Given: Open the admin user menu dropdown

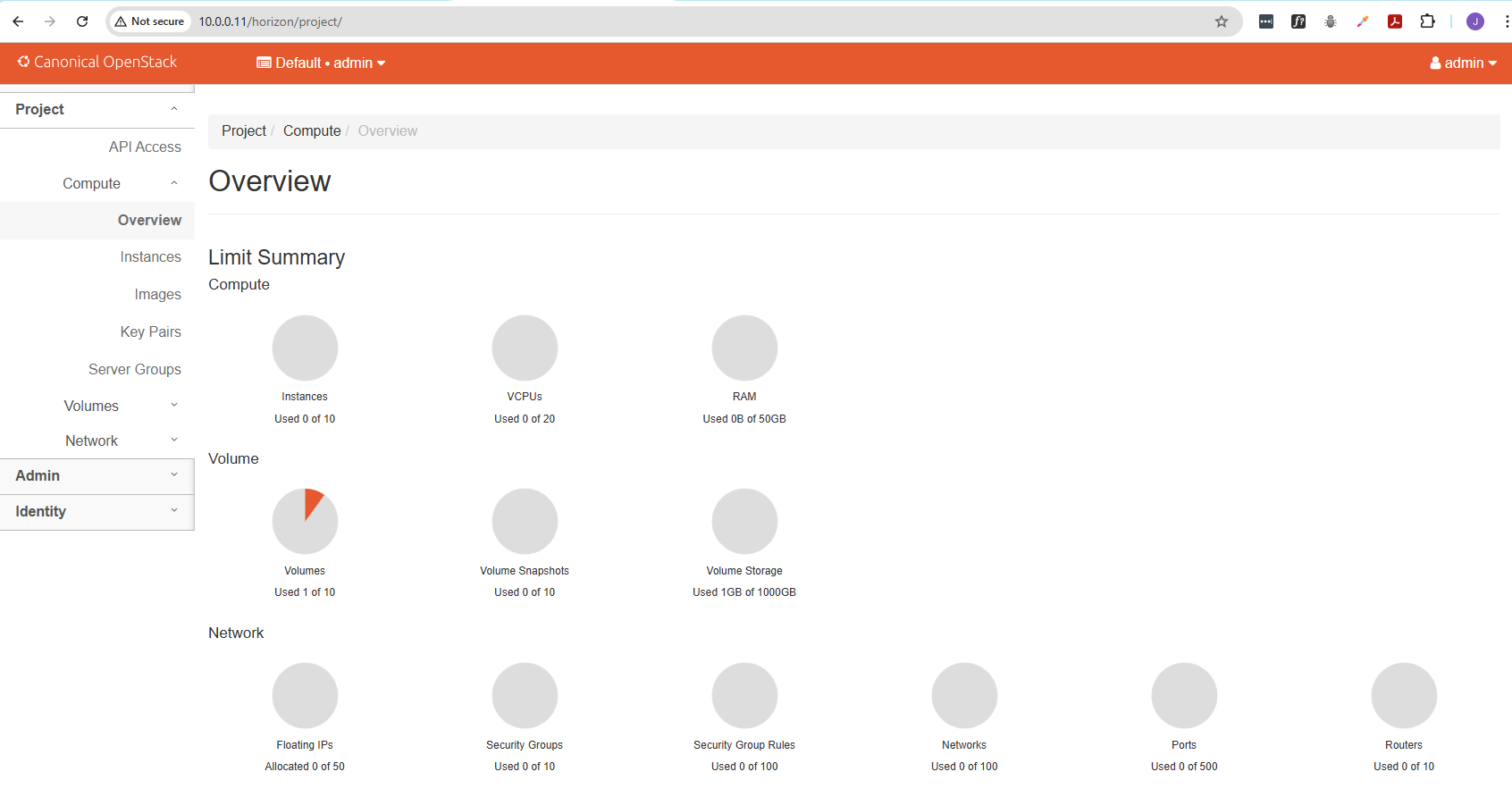Looking at the screenshot, I should [x=1463, y=63].
